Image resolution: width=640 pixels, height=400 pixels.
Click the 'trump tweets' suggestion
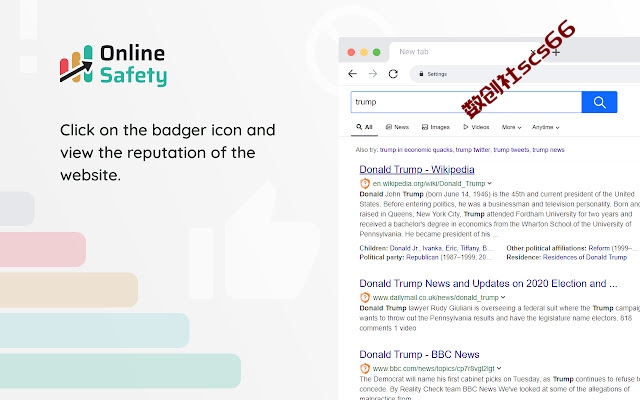pos(511,150)
